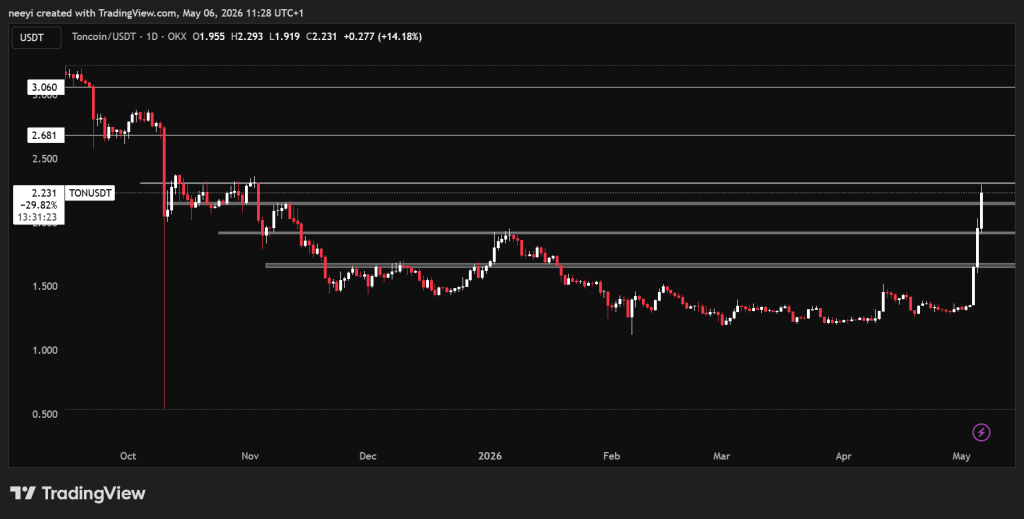Click the May label on time axis

pos(961,456)
